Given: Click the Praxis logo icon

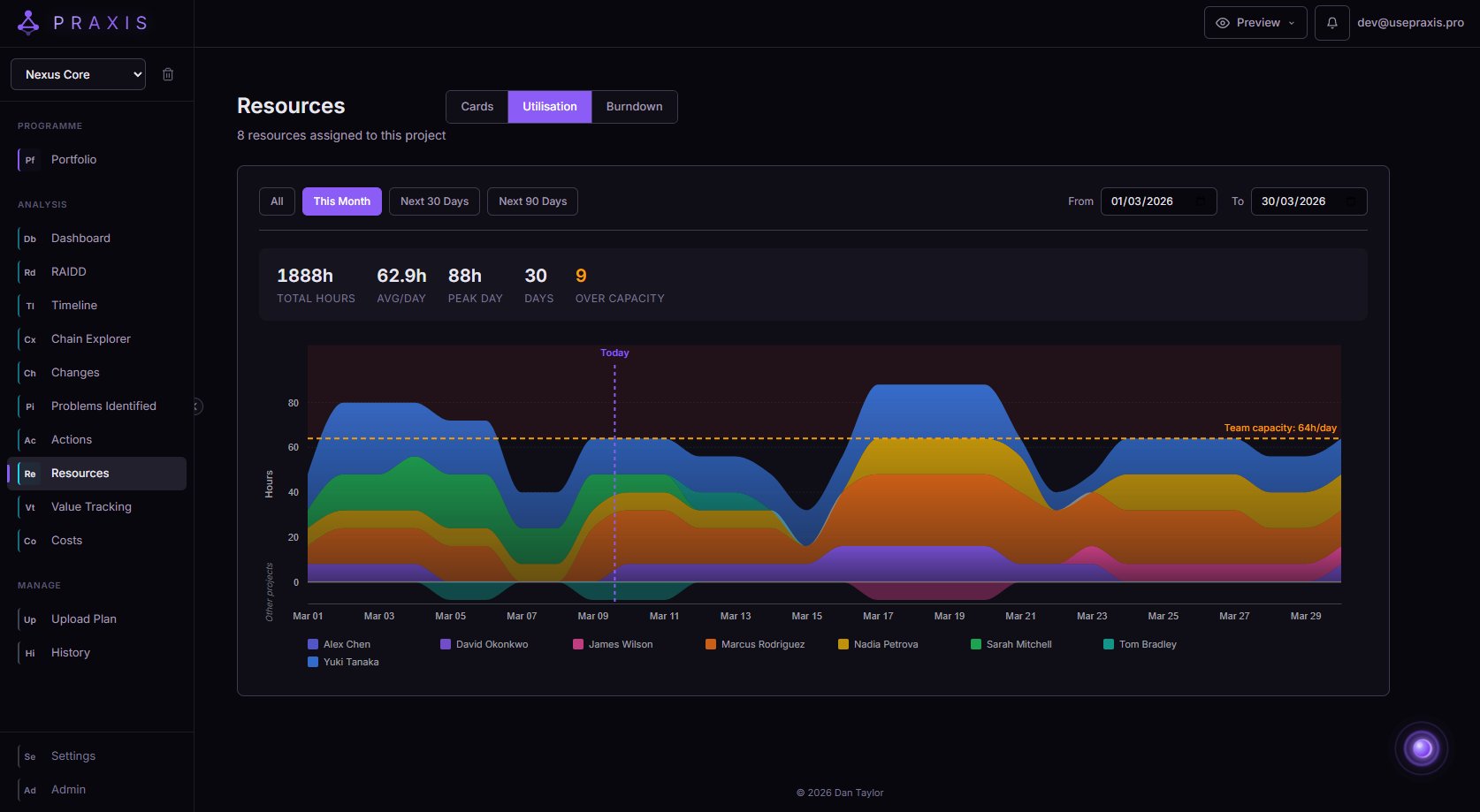Looking at the screenshot, I should click(28, 23).
